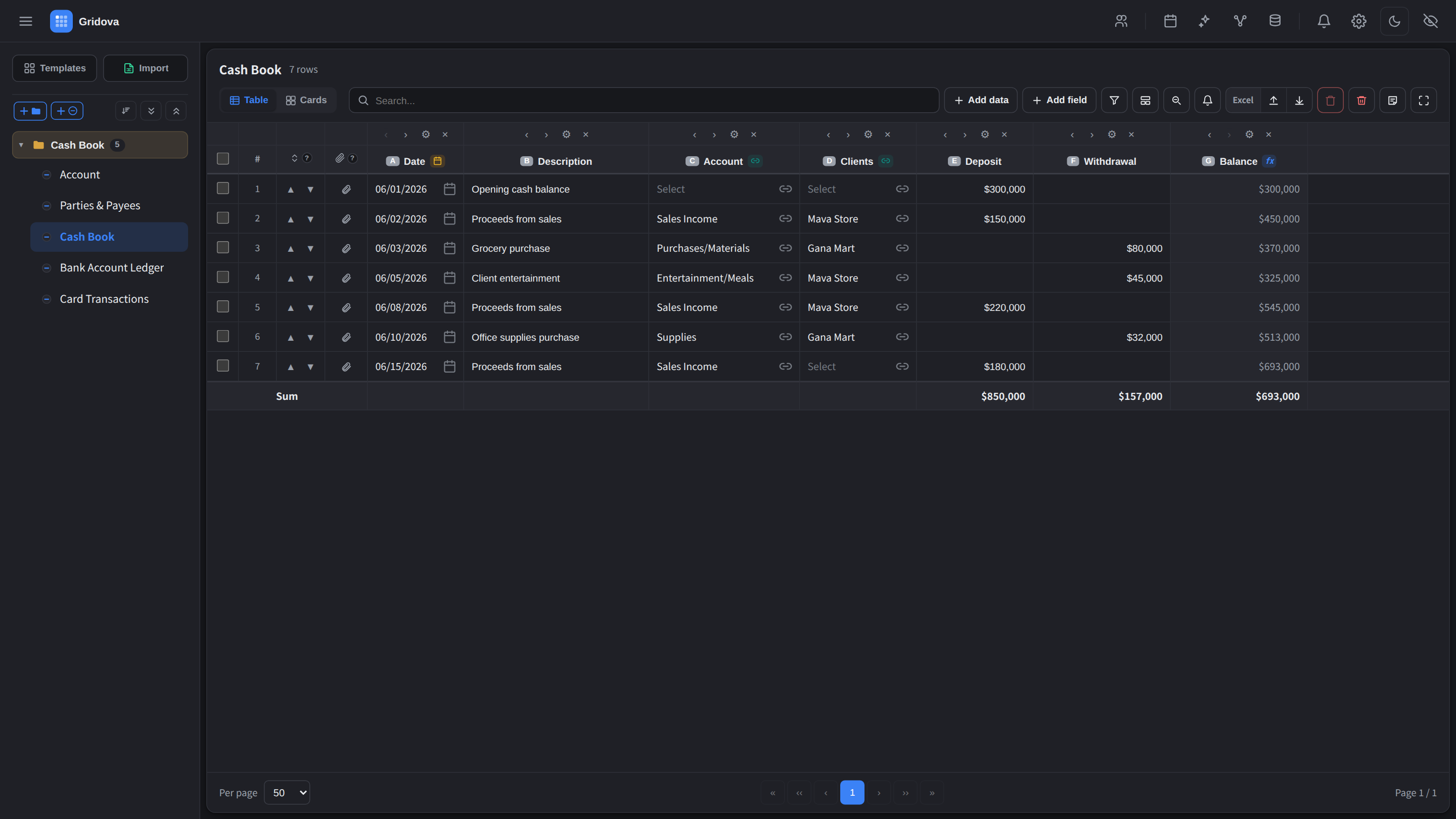The height and width of the screenshot is (819, 1456).
Task: Toggle the hidden eye-slash icon
Action: pos(1431,21)
